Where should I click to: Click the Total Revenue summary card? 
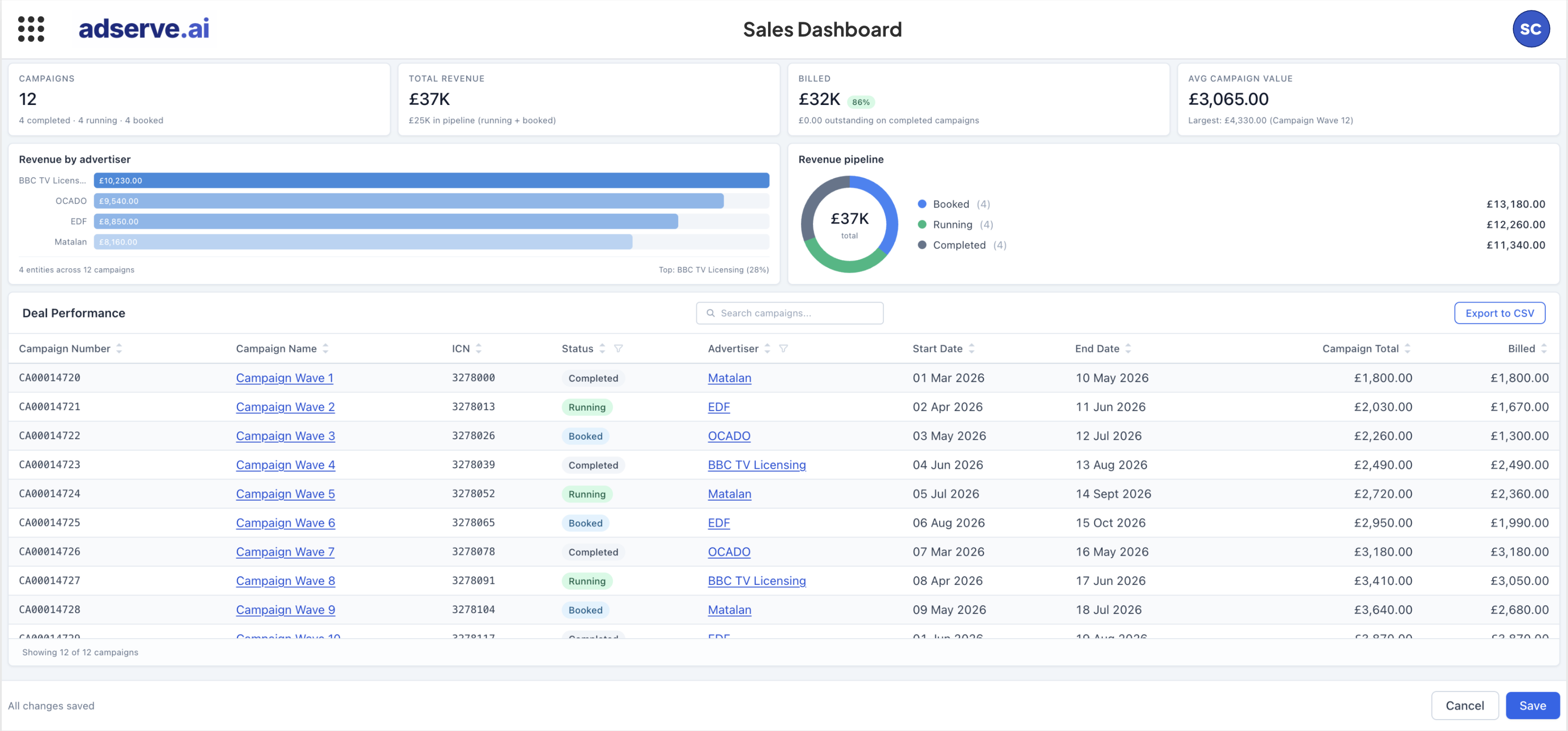588,99
